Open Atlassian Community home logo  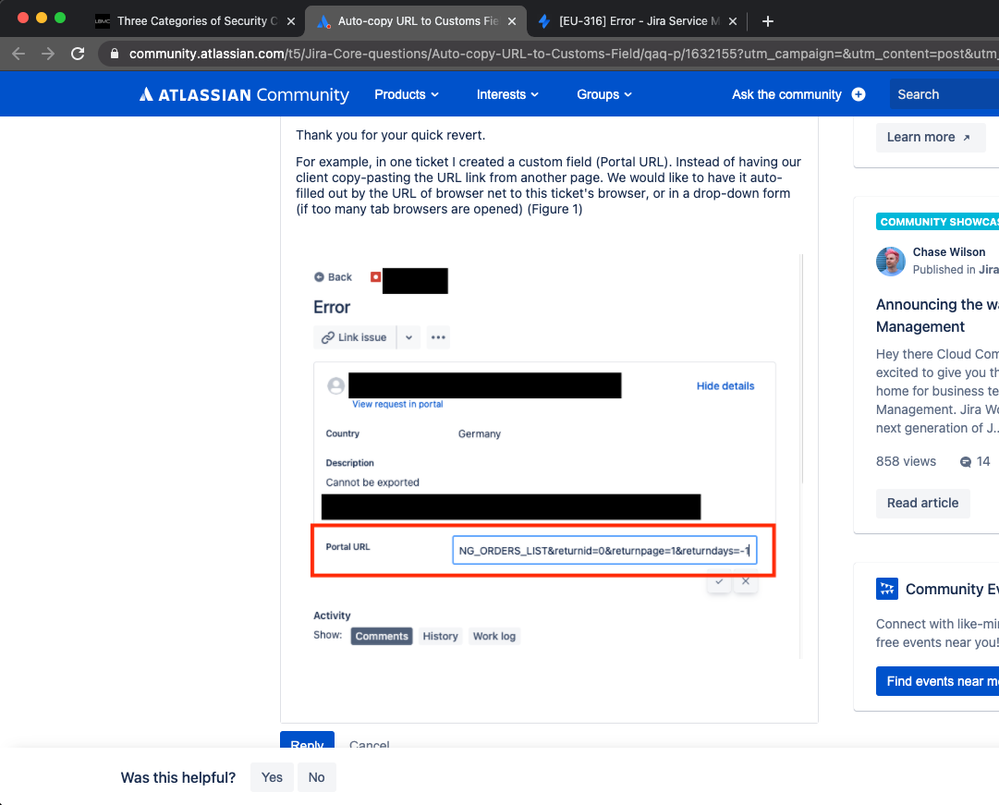tap(244, 94)
